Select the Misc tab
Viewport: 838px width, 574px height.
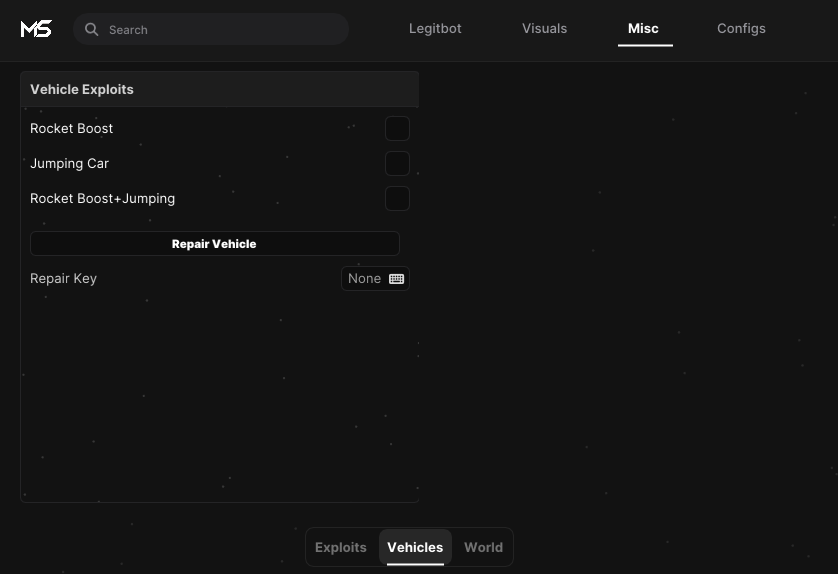pos(643,29)
